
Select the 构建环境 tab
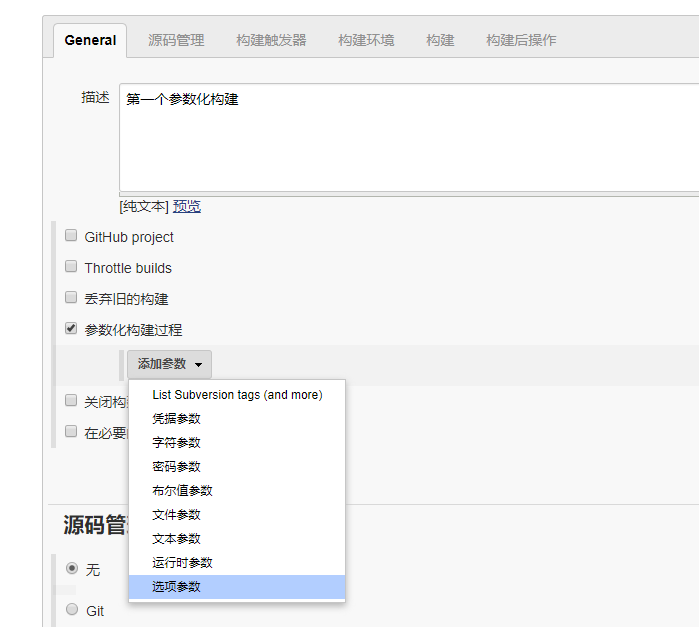tap(366, 41)
